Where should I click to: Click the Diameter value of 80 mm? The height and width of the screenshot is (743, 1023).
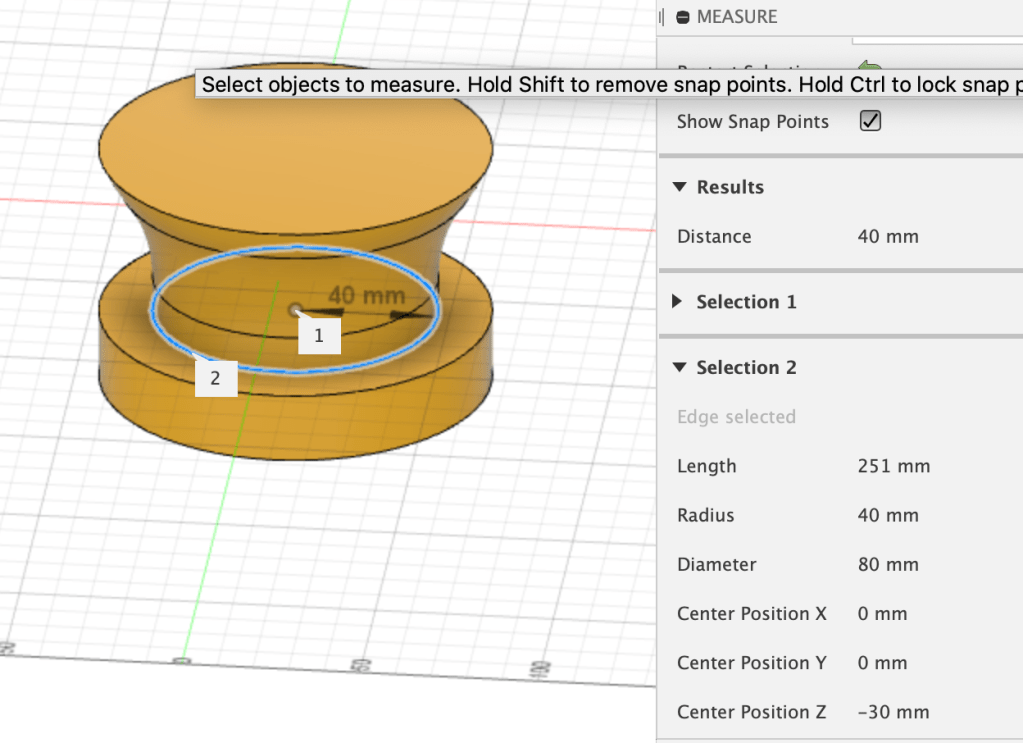887,565
